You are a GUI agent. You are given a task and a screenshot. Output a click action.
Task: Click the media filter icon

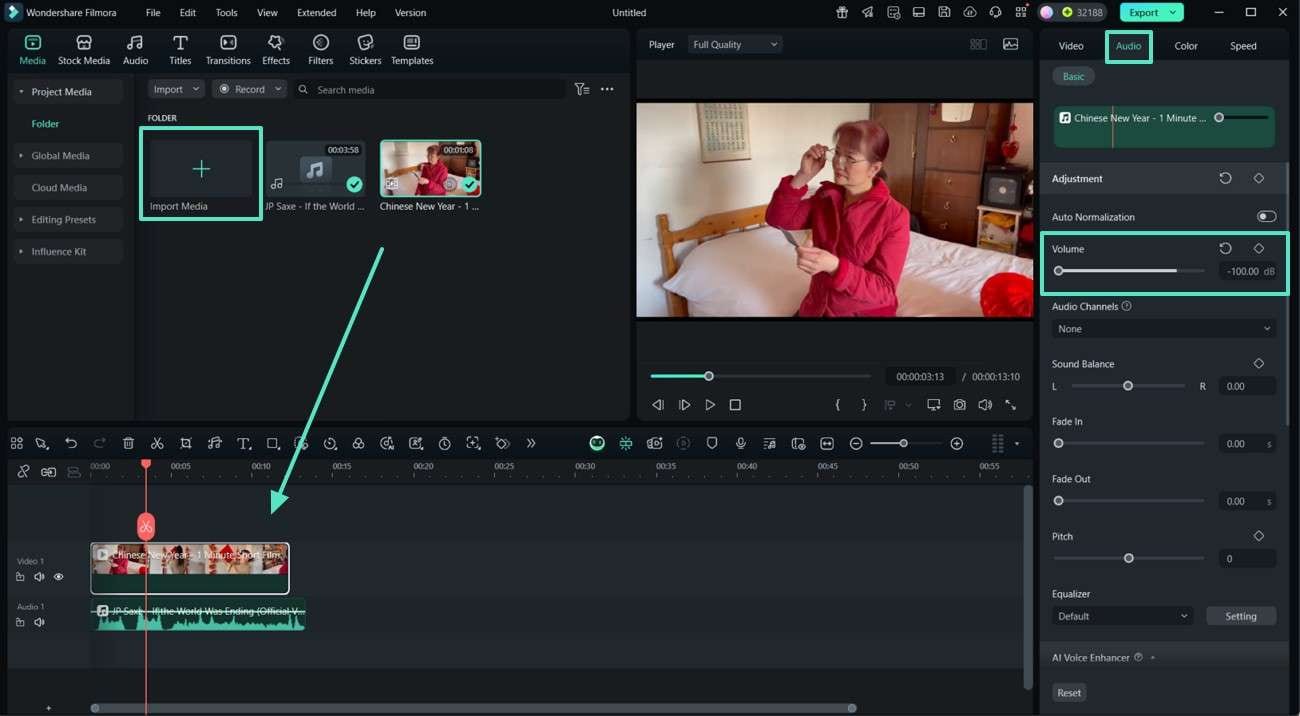(582, 89)
